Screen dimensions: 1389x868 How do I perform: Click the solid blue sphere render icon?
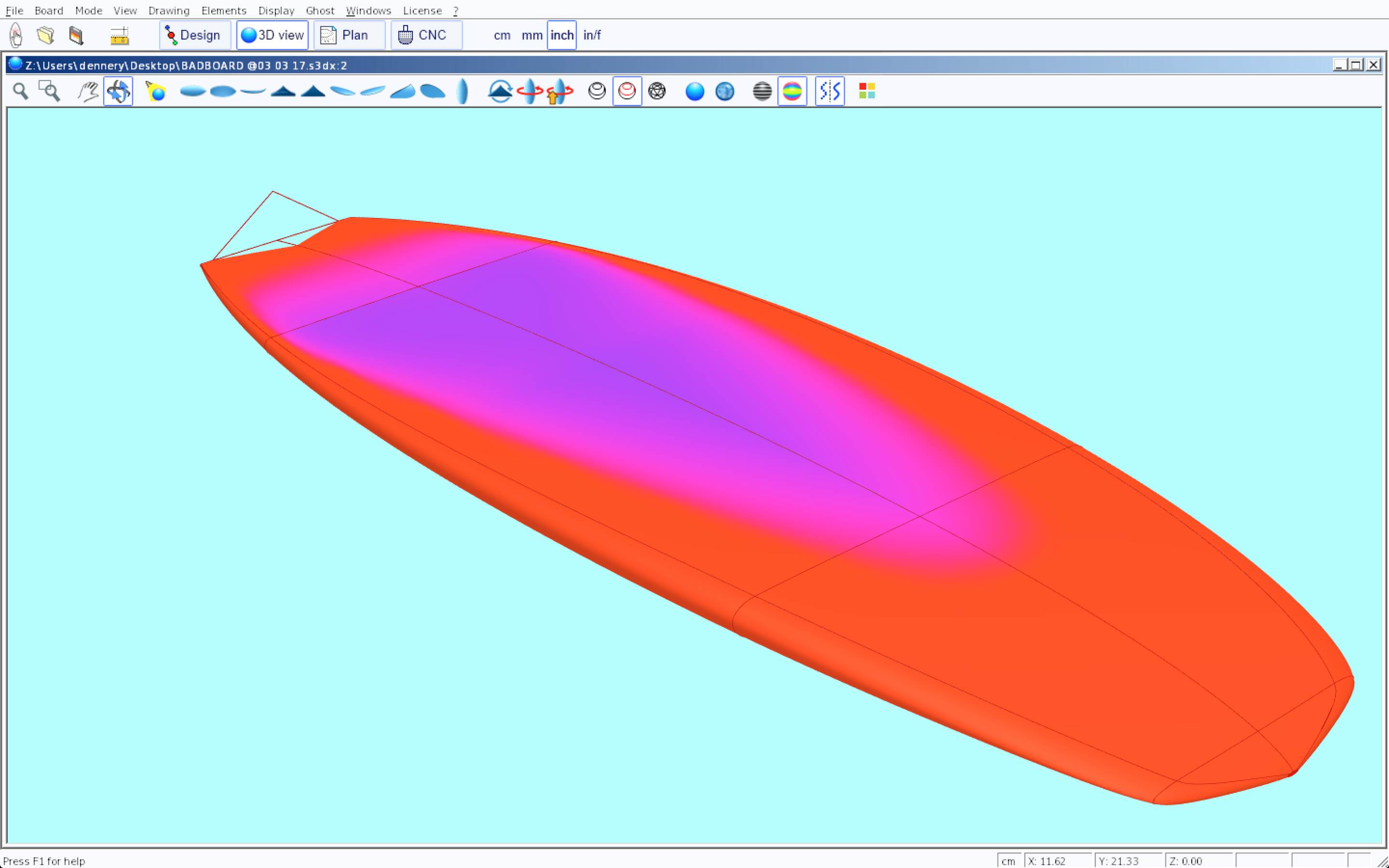(x=694, y=91)
